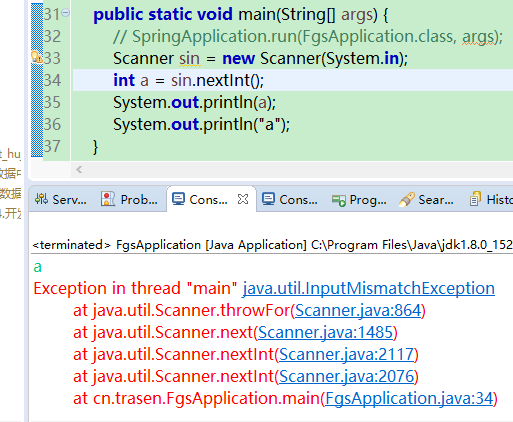Close the active Console tab

(x=243, y=199)
